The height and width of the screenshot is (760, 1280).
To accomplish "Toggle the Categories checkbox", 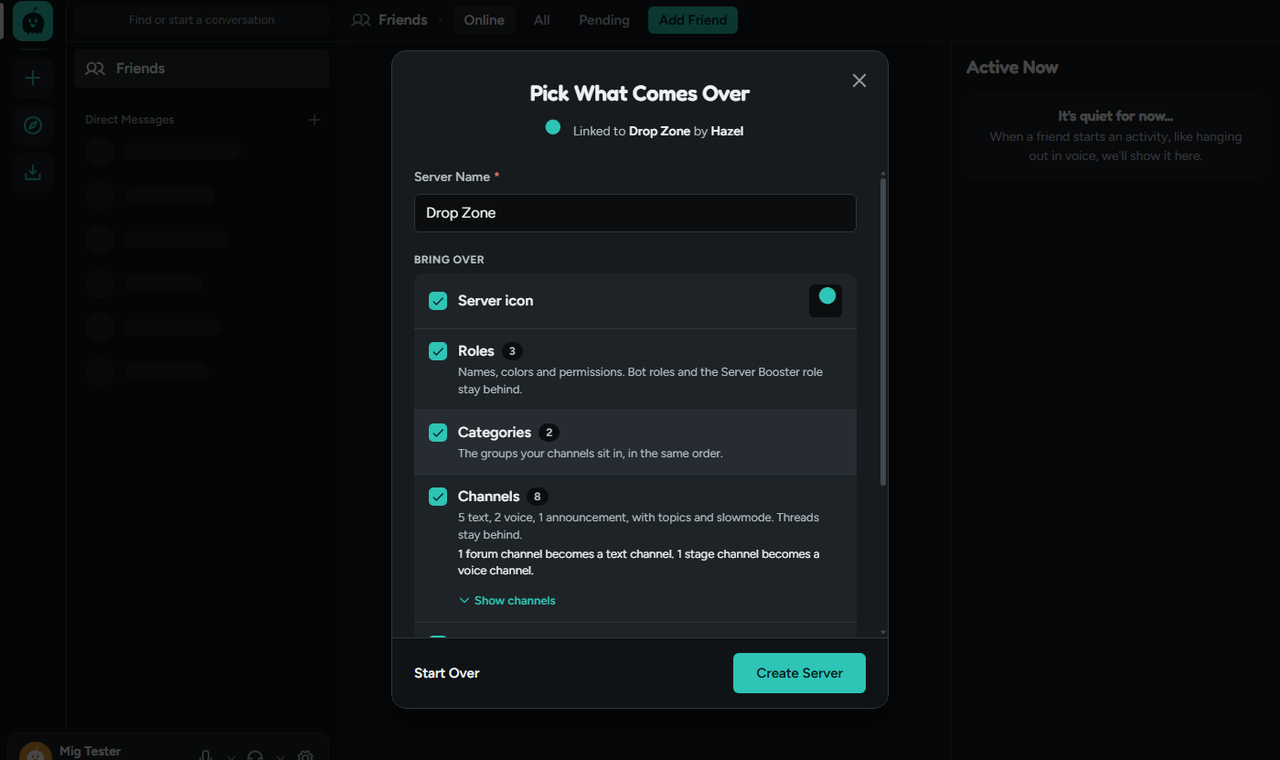I will 438,432.
